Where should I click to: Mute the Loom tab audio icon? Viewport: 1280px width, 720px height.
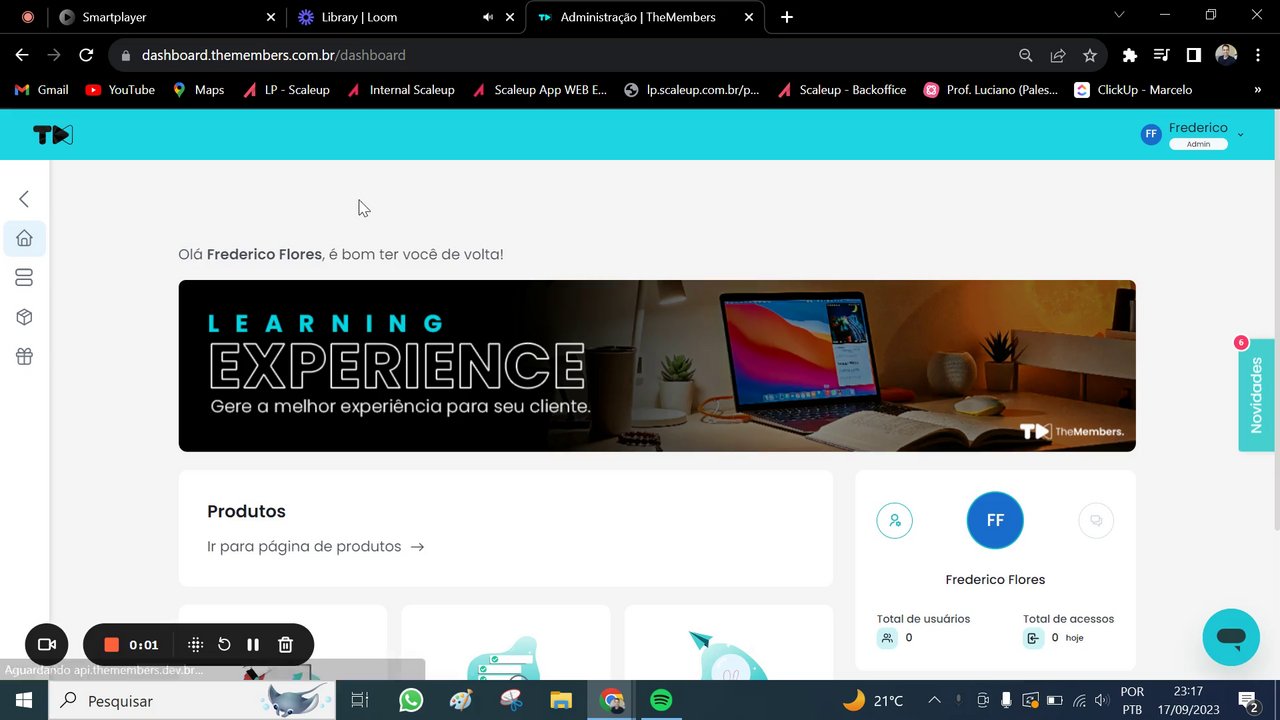coord(488,17)
